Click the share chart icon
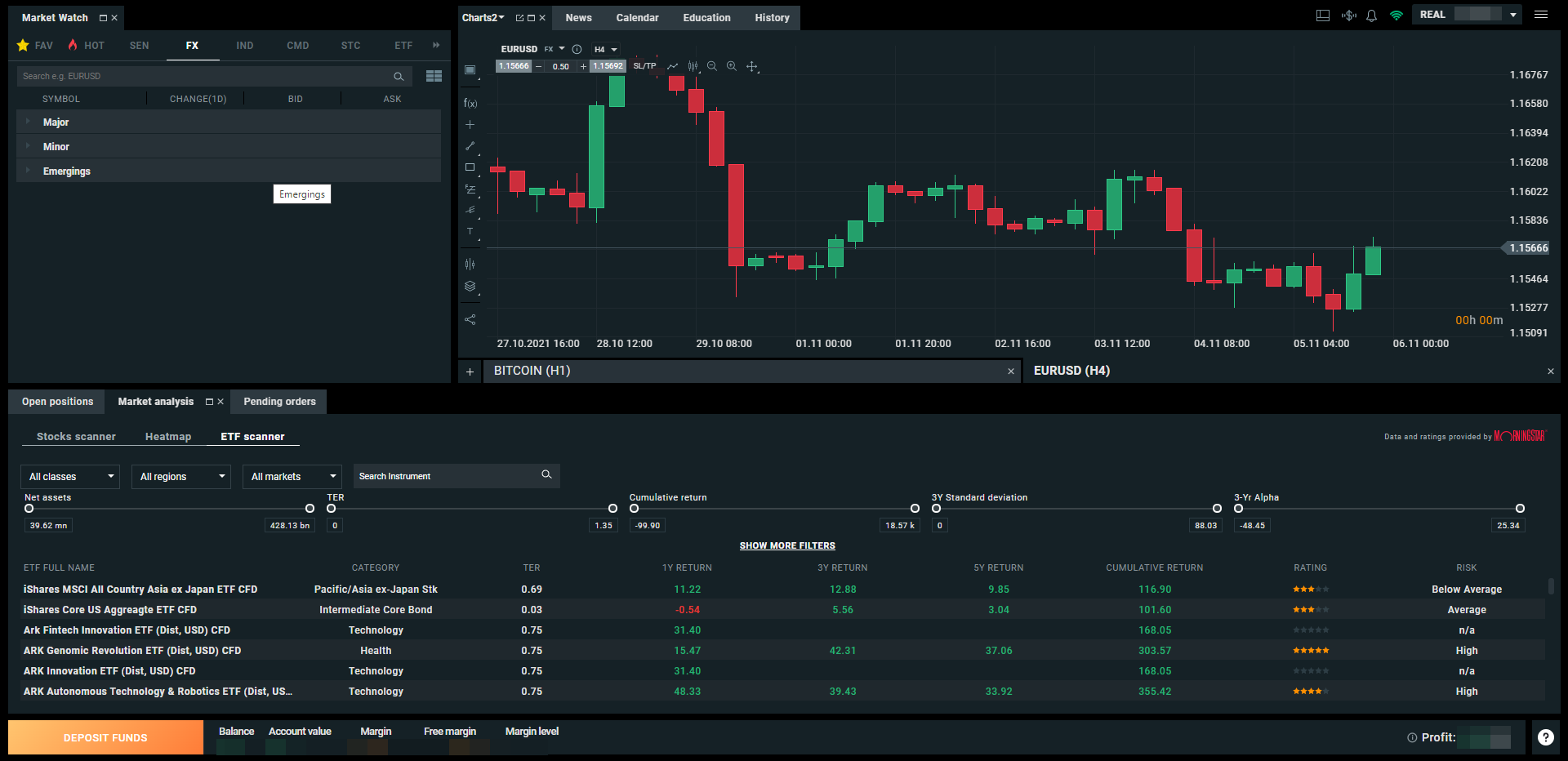 tap(470, 320)
